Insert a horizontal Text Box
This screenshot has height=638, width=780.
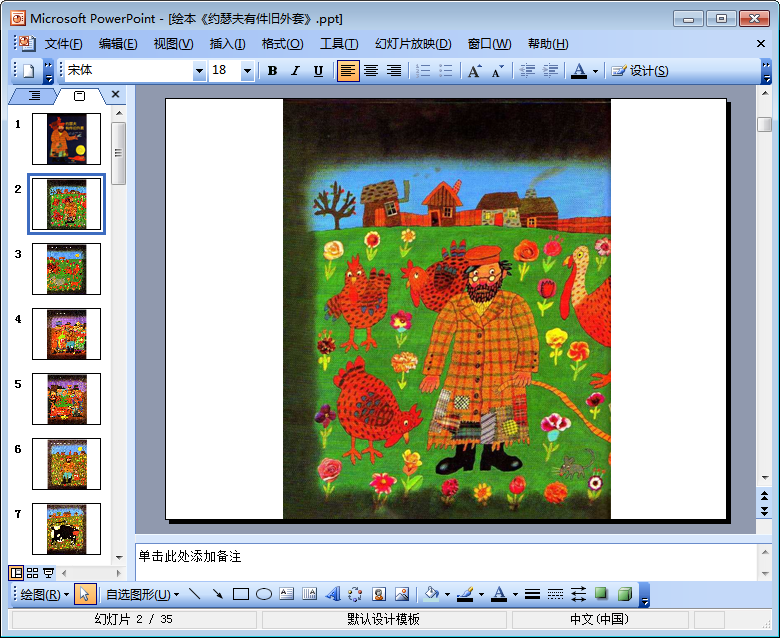tap(287, 594)
